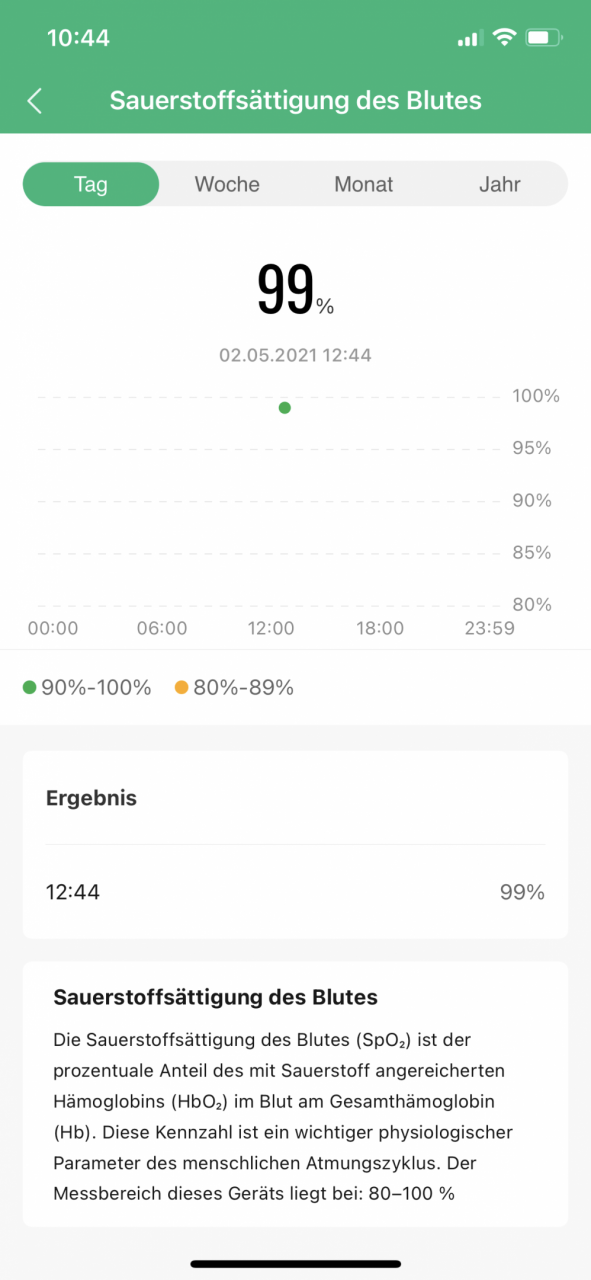Tap the 99% value in Ergebnis row

click(522, 892)
